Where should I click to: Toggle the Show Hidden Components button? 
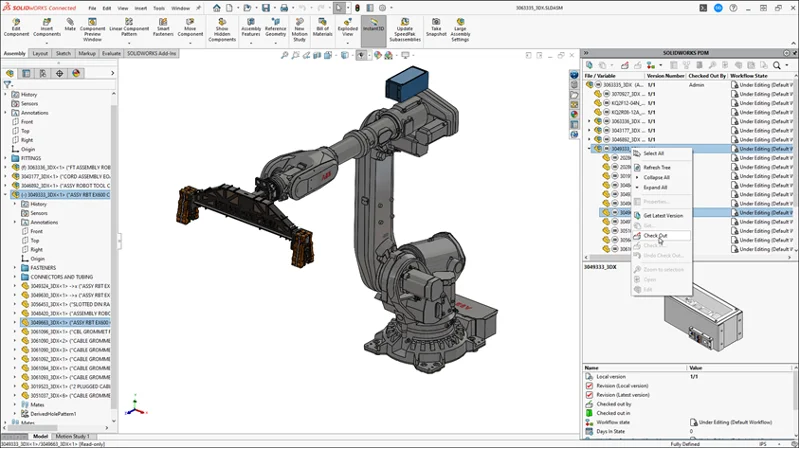coord(223,29)
